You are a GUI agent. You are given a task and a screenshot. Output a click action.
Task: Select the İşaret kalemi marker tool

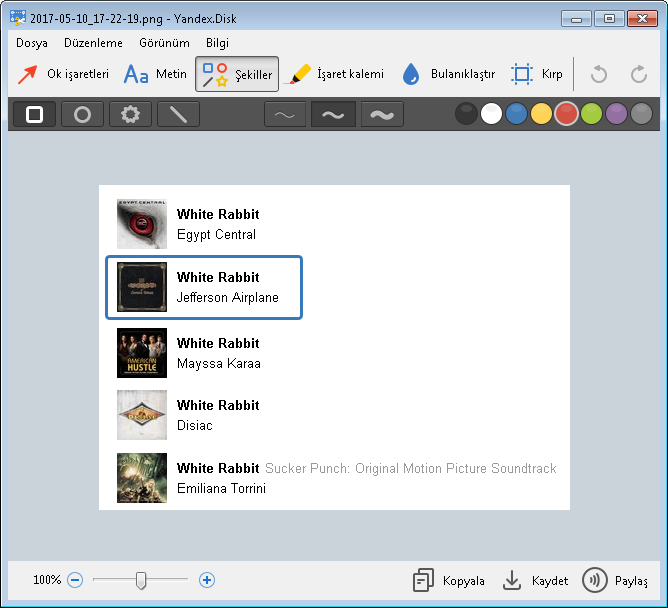point(336,74)
